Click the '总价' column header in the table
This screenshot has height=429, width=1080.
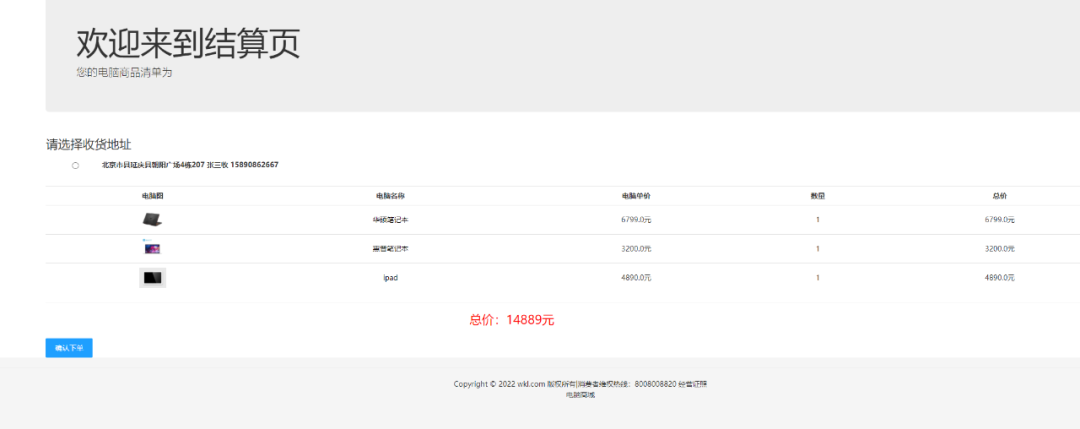click(999, 196)
